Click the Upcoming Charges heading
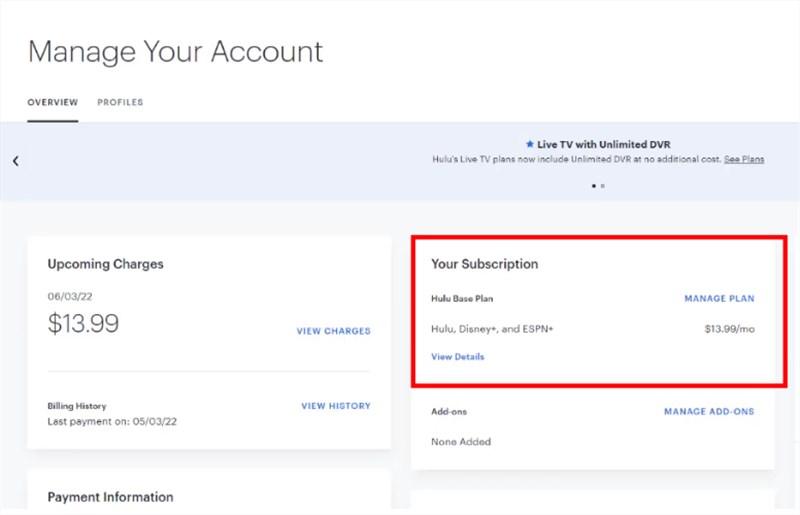 tap(106, 264)
